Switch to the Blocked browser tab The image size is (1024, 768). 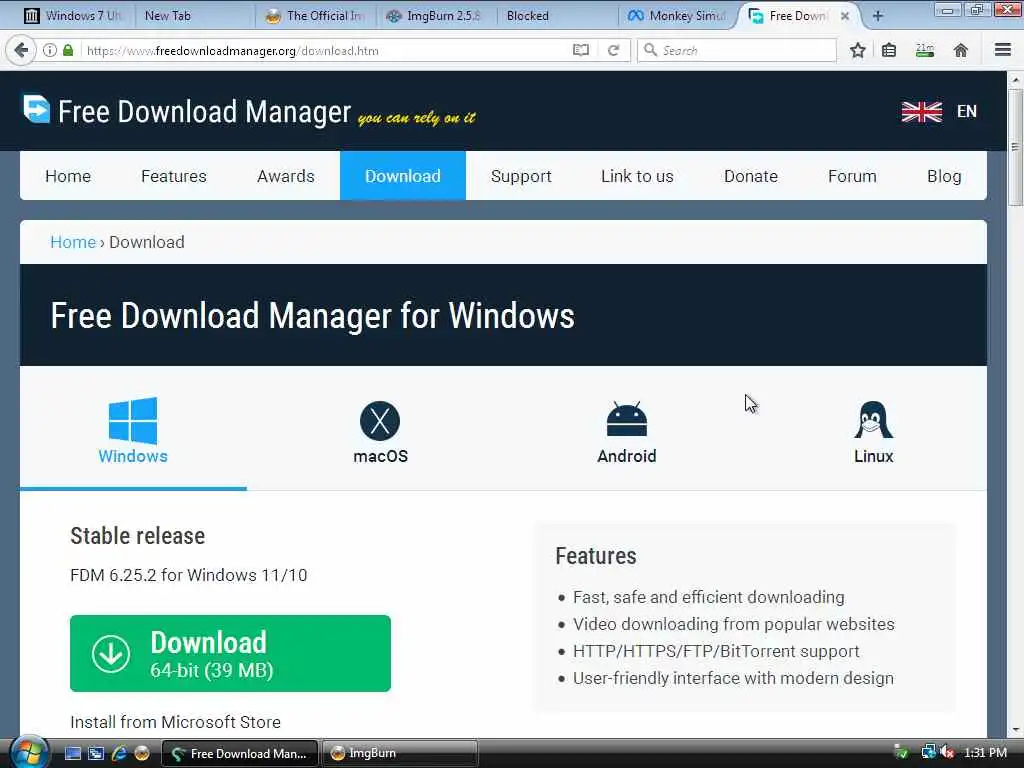coord(556,16)
